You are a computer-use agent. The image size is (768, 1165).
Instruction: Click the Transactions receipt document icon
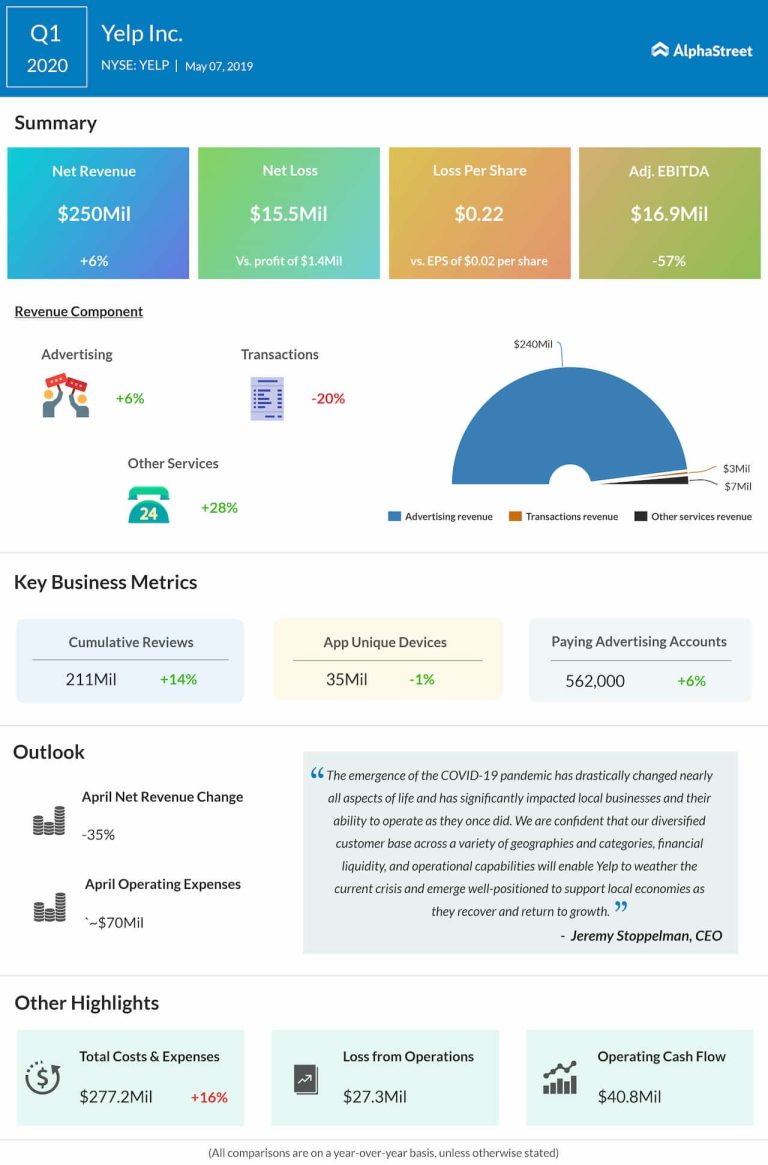pyautogui.click(x=267, y=398)
